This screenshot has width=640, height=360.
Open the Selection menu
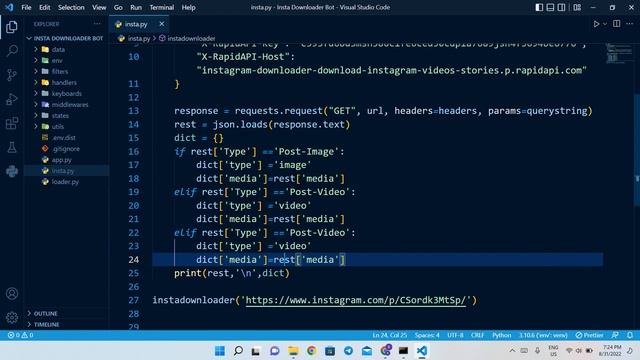[x=71, y=7]
